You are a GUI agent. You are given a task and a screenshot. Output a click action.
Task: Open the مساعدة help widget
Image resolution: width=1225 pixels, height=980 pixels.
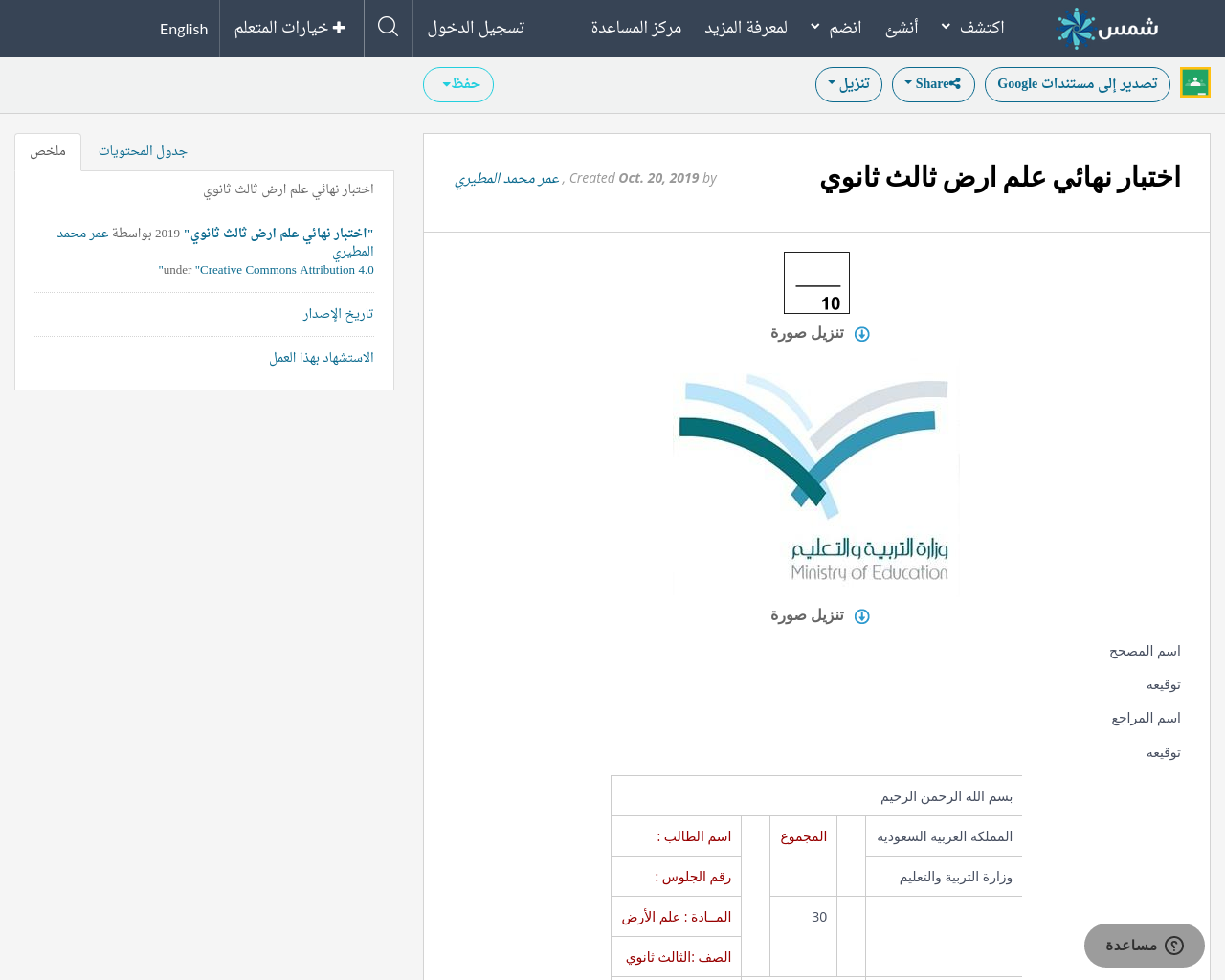point(1144,944)
